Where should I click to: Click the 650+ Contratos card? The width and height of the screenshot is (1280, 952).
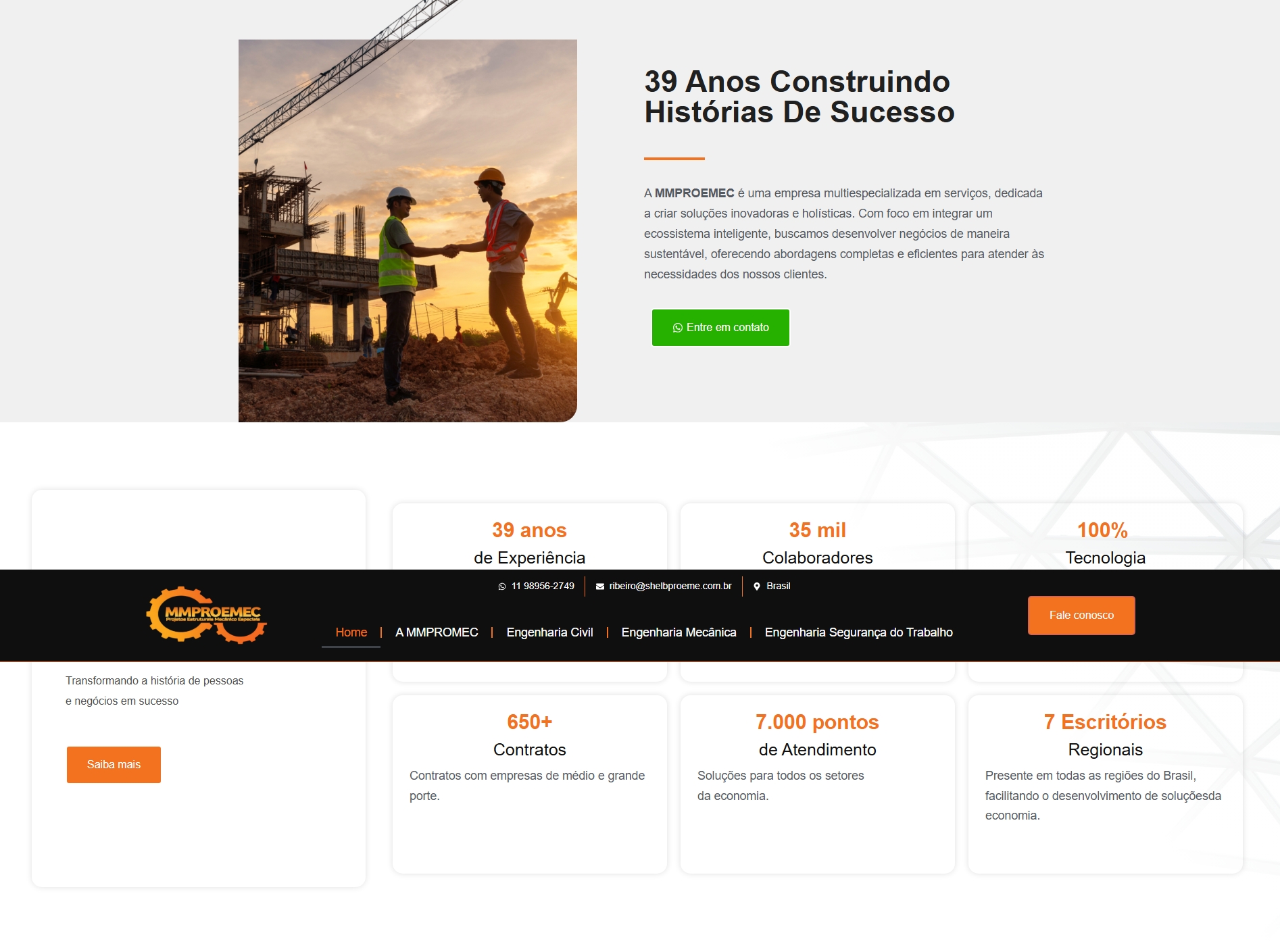530,784
